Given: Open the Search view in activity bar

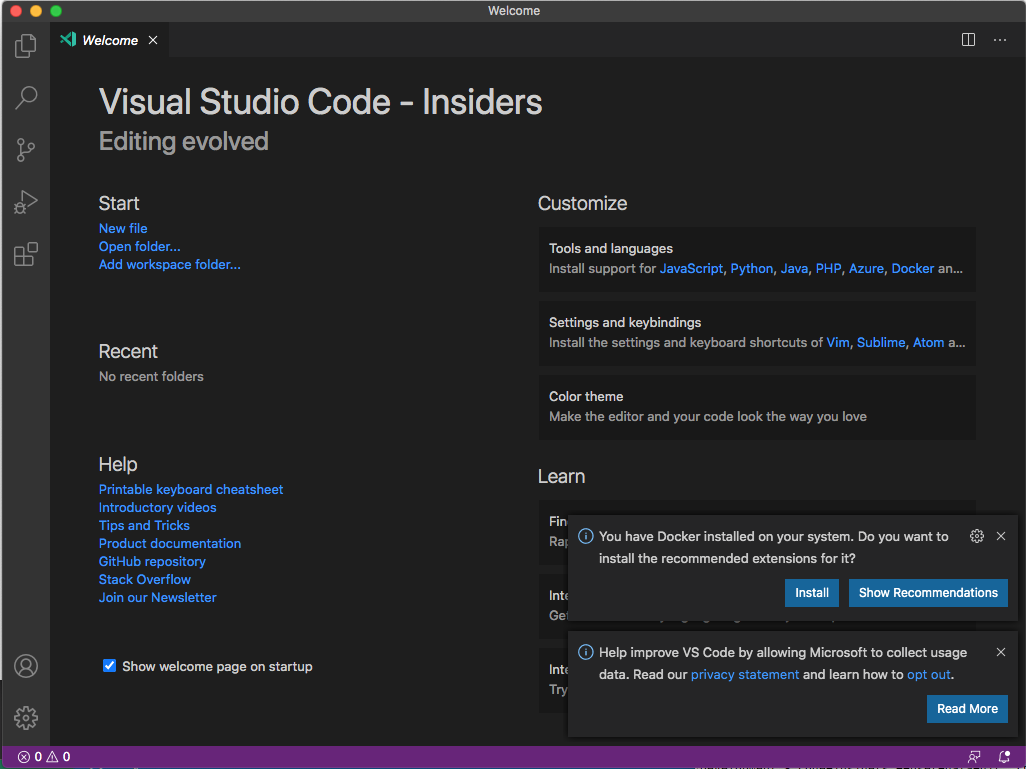Looking at the screenshot, I should (x=26, y=98).
